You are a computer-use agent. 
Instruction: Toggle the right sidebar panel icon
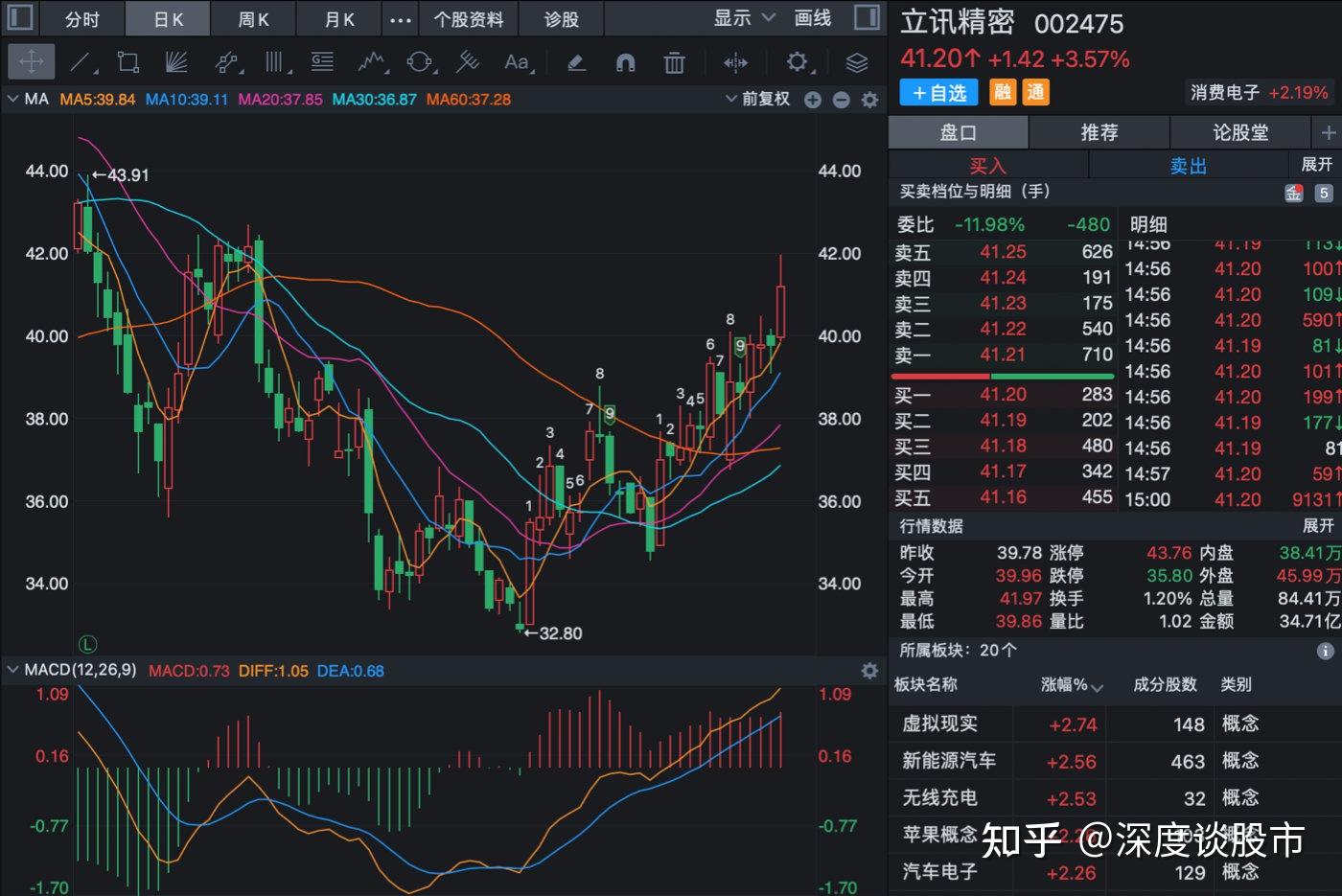(867, 17)
